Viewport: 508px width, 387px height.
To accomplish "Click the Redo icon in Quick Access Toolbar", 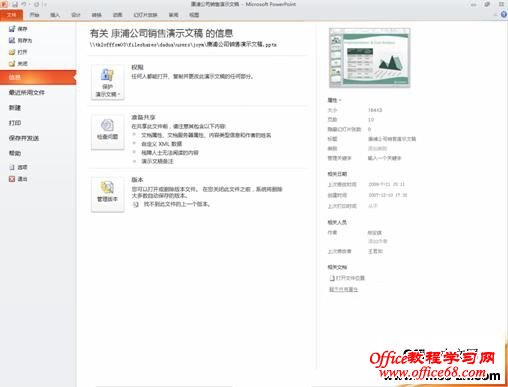I will tap(36, 4).
